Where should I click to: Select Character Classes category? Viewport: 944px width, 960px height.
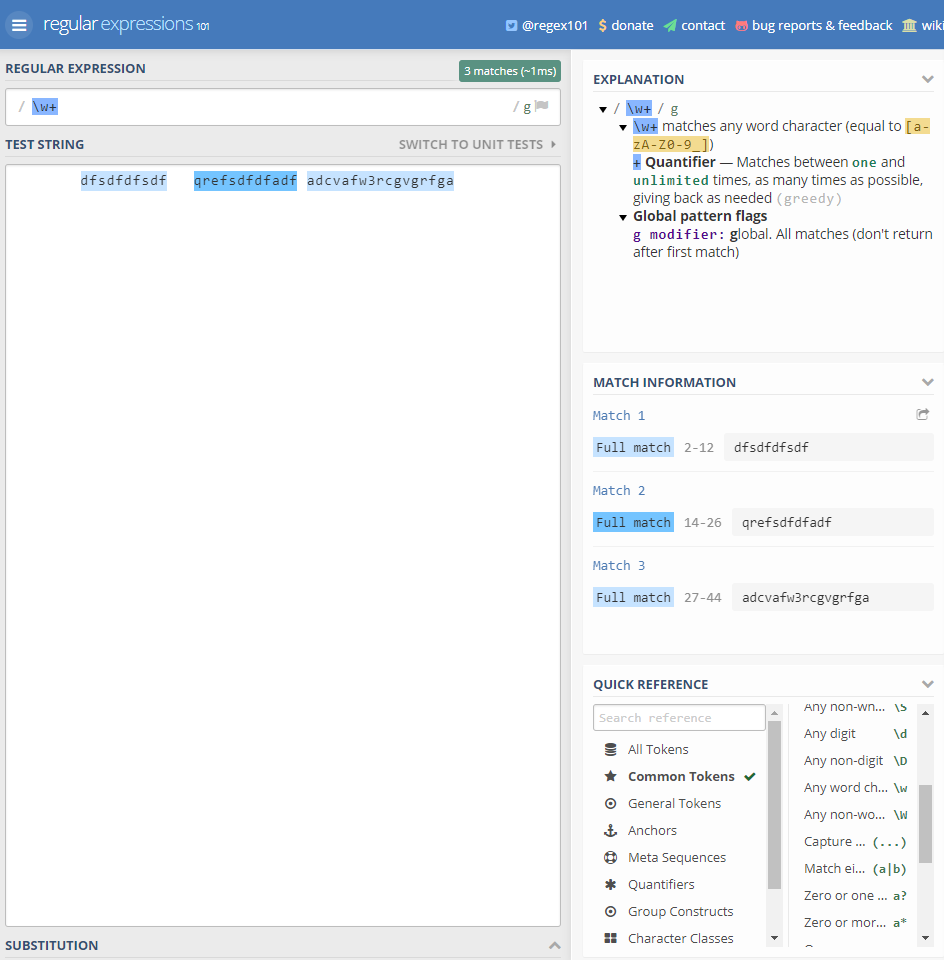[x=680, y=938]
